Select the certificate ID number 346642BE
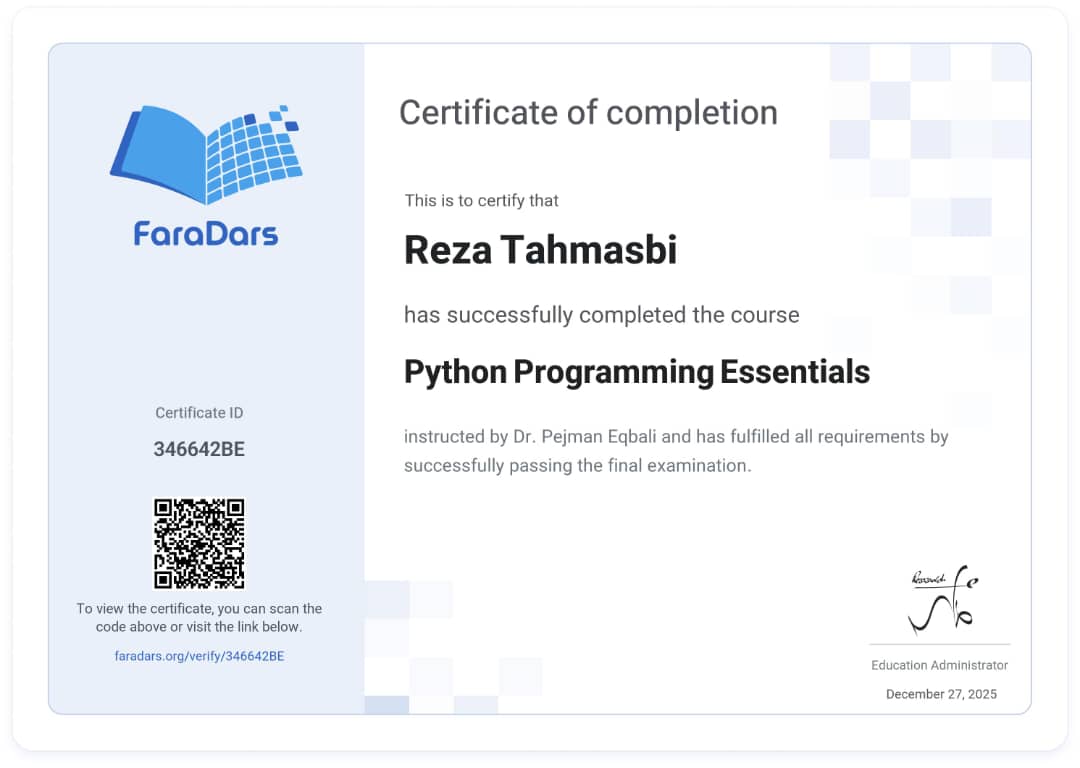Screen dimensions: 1080x768 [x=199, y=450]
